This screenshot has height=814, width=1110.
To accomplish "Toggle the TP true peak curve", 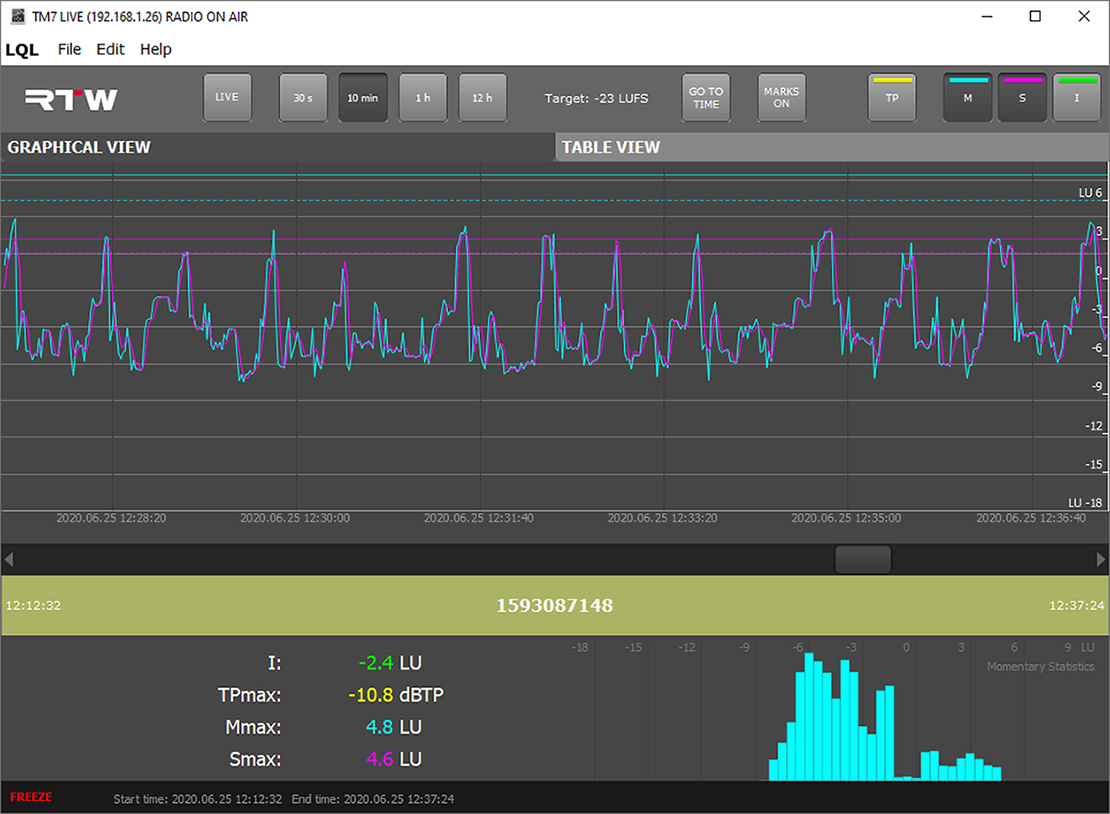I will [x=892, y=98].
